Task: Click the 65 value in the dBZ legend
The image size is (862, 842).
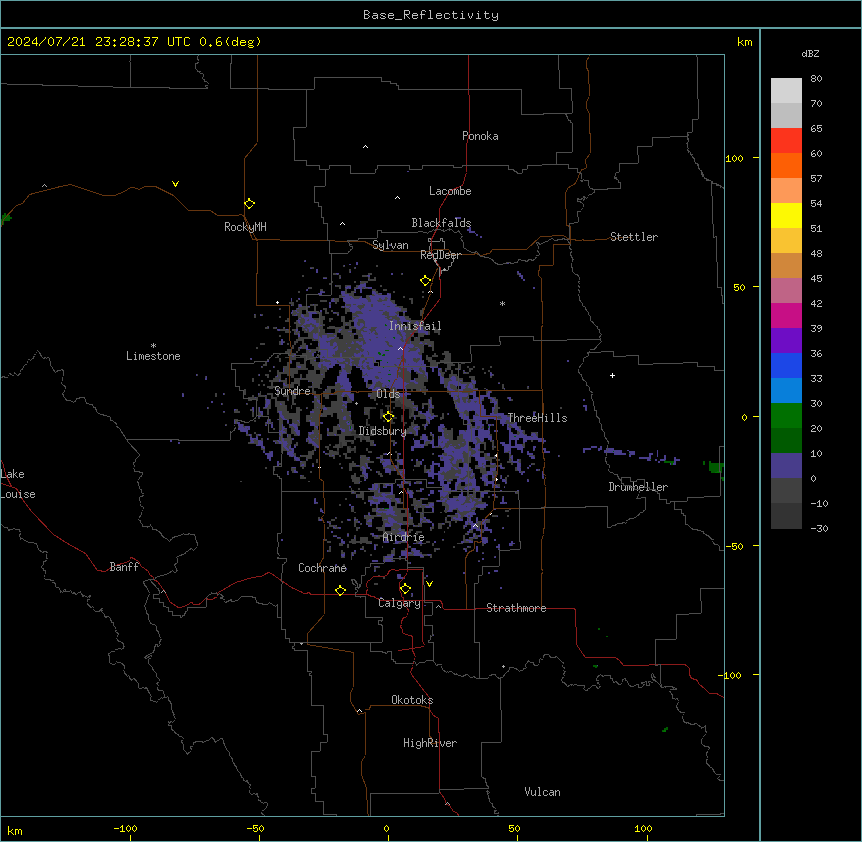Action: click(x=816, y=128)
